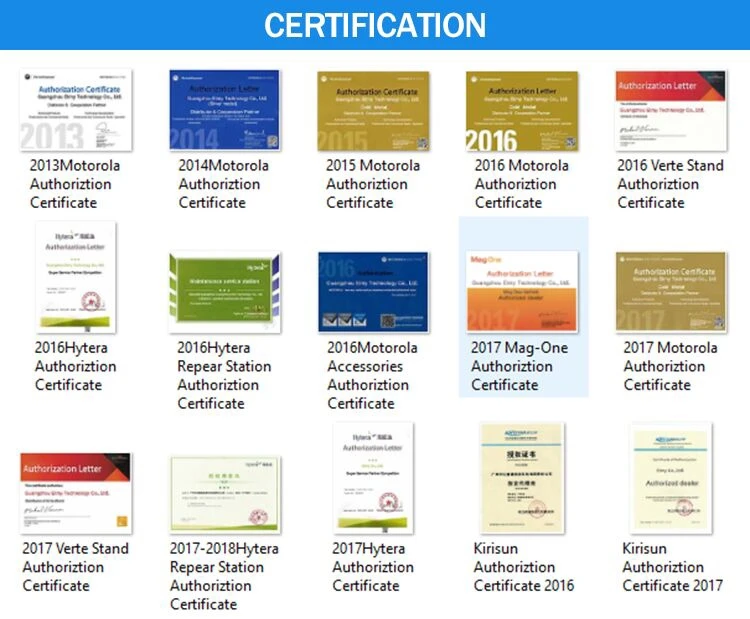The width and height of the screenshot is (750, 619).
Task: Open the 2017 Verte Stand Authorization Letter thumbnail
Action: pyautogui.click(x=76, y=493)
